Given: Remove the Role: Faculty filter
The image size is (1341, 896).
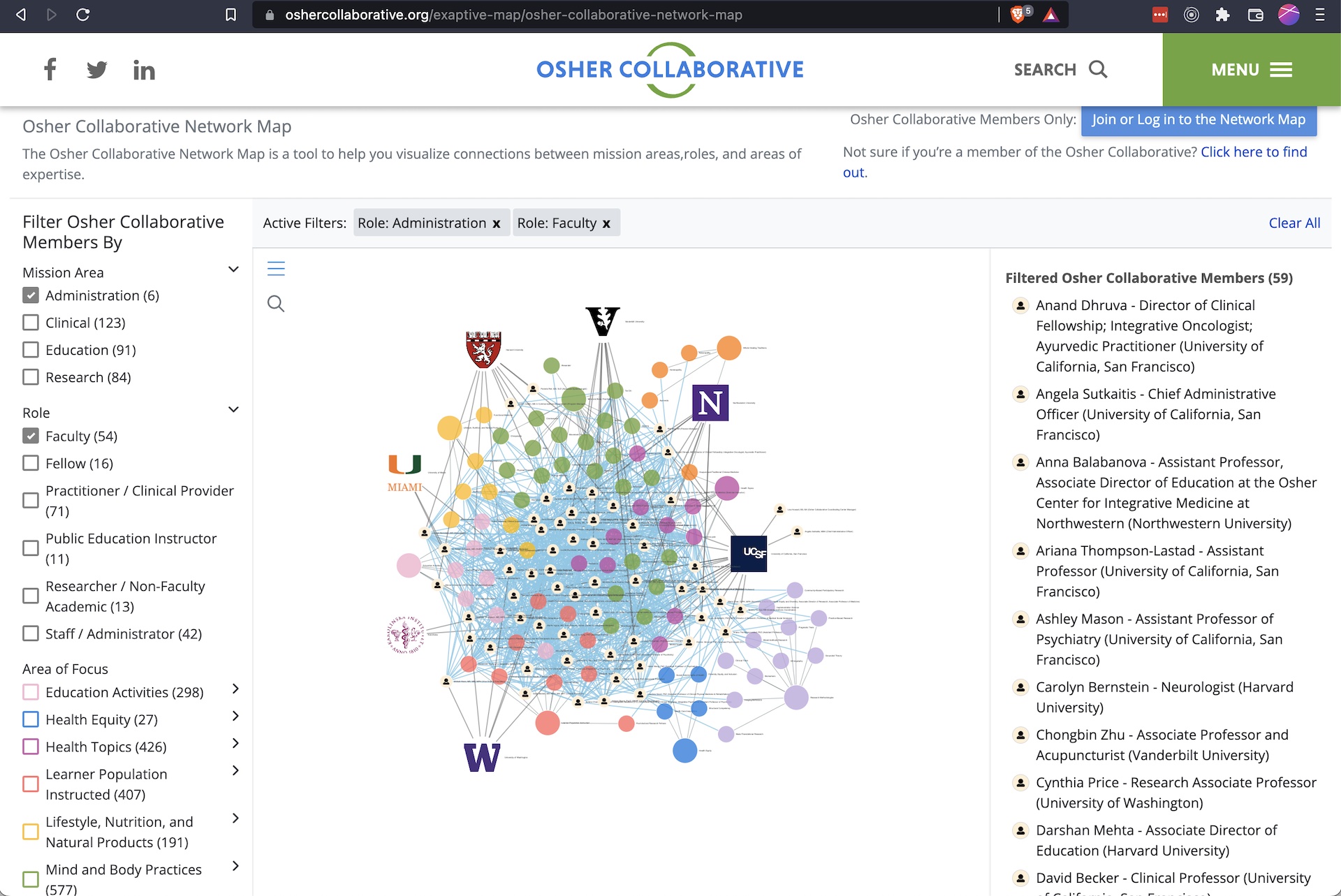Looking at the screenshot, I should [x=606, y=223].
